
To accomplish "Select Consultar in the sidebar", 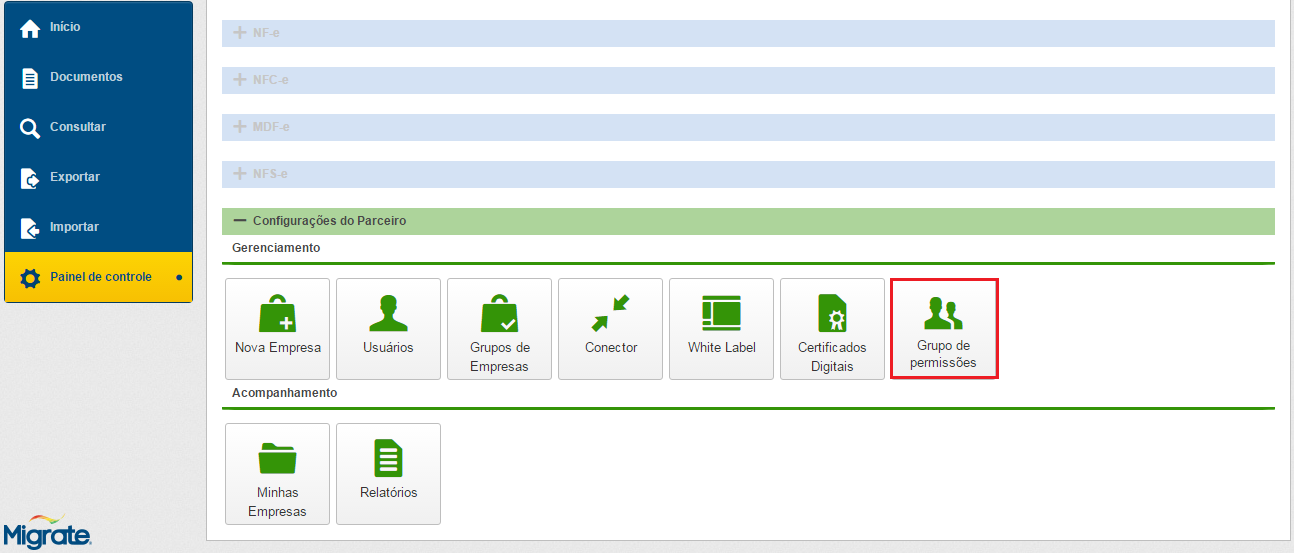I will pos(98,127).
